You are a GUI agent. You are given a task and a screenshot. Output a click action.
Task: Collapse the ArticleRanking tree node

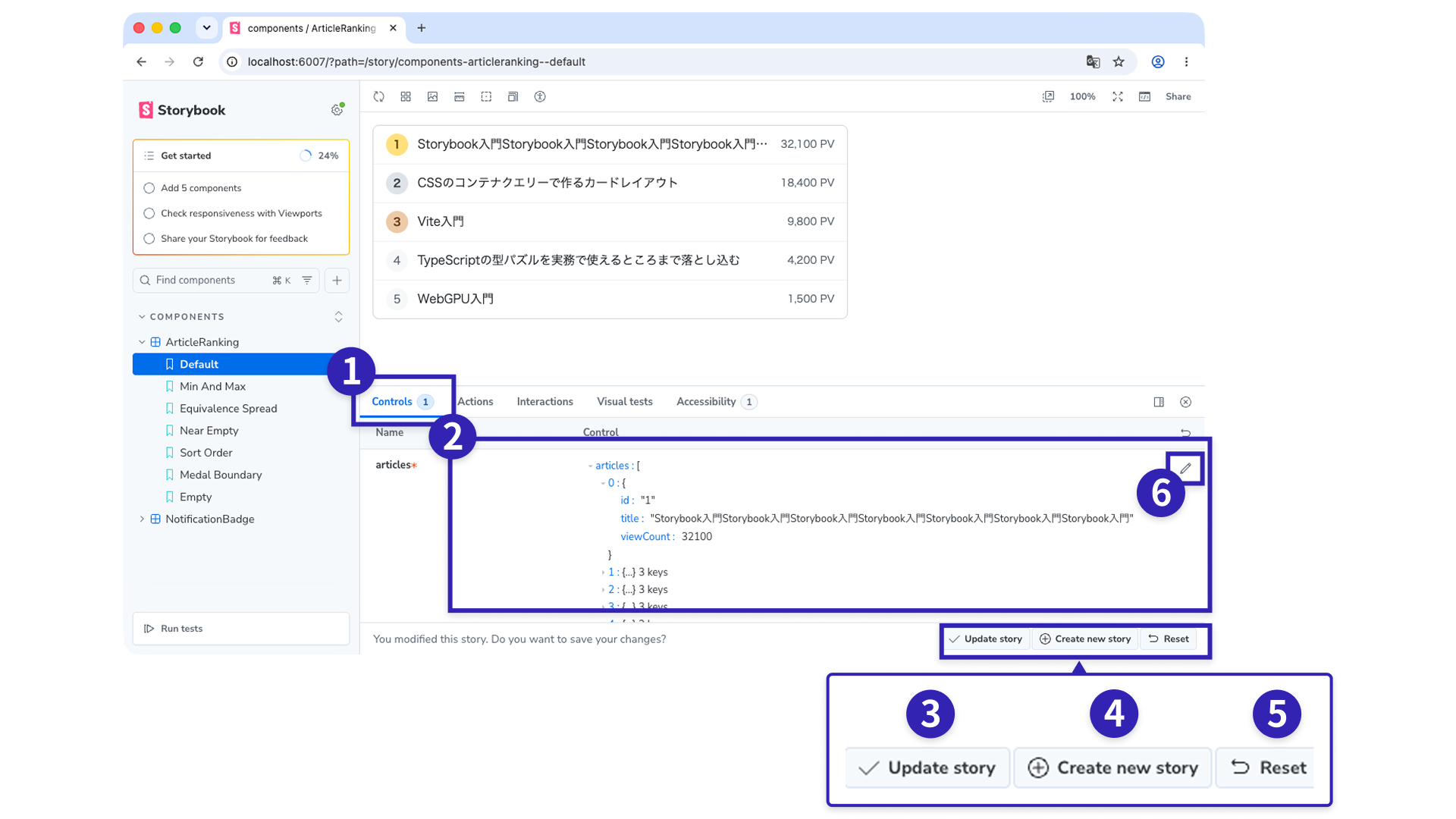point(142,342)
